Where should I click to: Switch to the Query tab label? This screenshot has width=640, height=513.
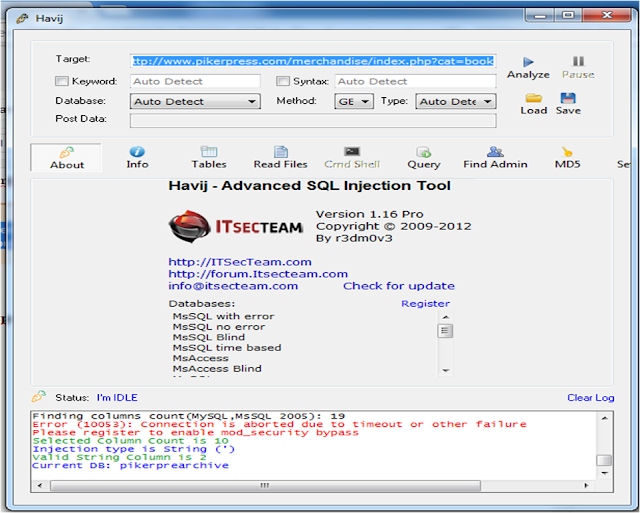coord(424,164)
